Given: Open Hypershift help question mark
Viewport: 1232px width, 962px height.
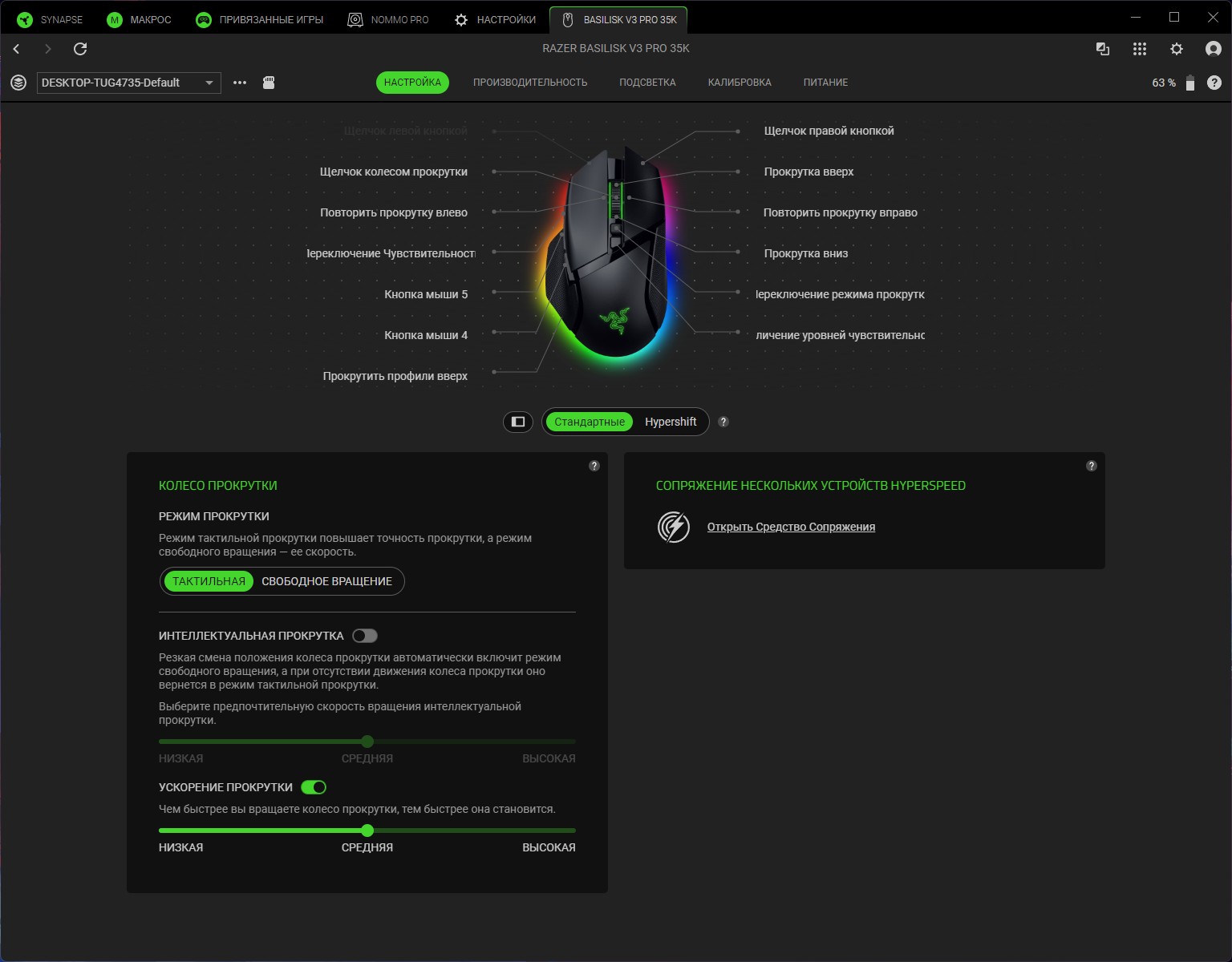Looking at the screenshot, I should (x=723, y=422).
